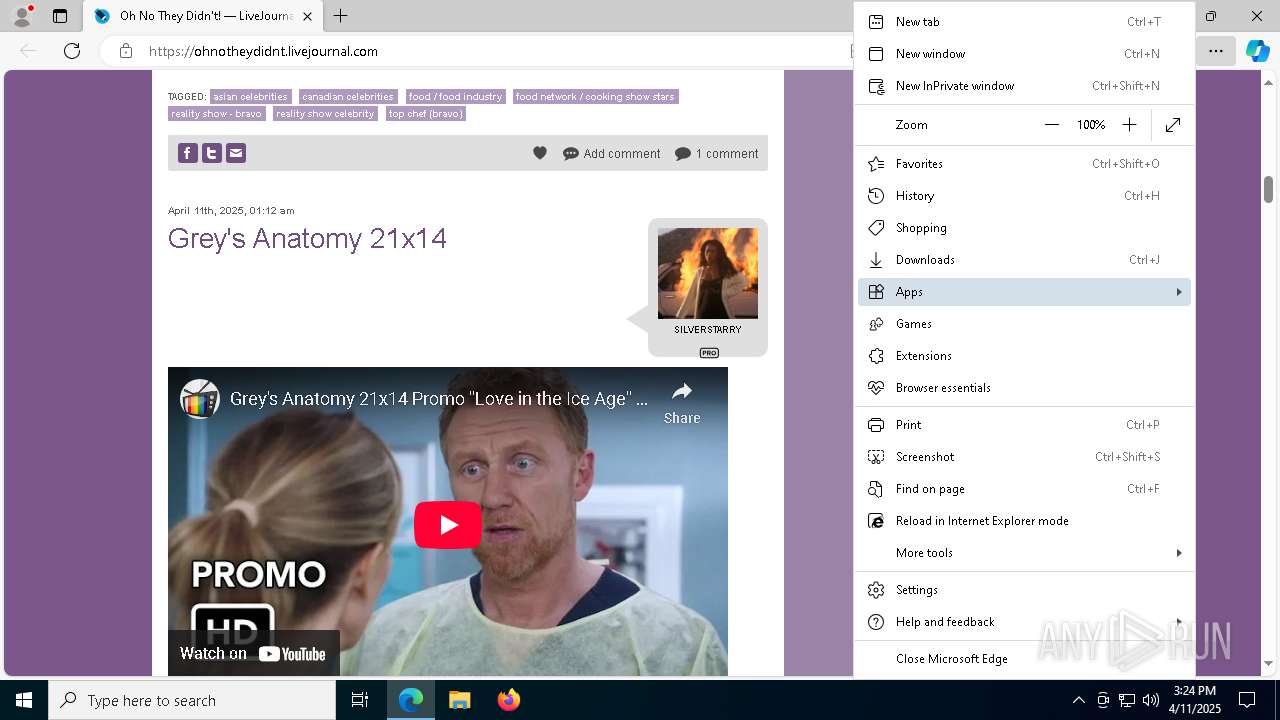Open the 1 comment link
The width and height of the screenshot is (1280, 720).
(x=717, y=154)
